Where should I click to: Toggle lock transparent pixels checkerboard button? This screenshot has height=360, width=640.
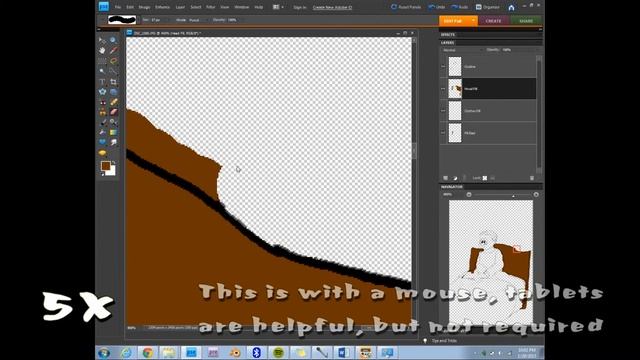tap(485, 178)
